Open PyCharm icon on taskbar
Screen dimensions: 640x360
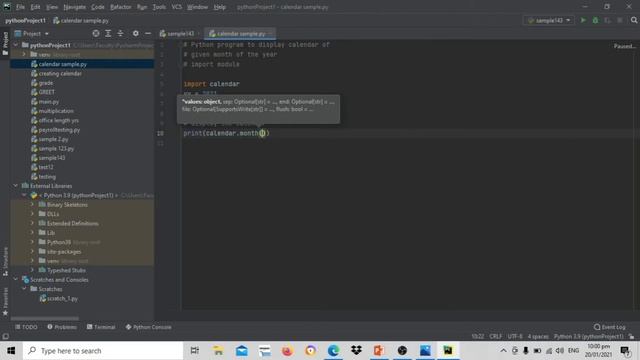click(x=448, y=351)
